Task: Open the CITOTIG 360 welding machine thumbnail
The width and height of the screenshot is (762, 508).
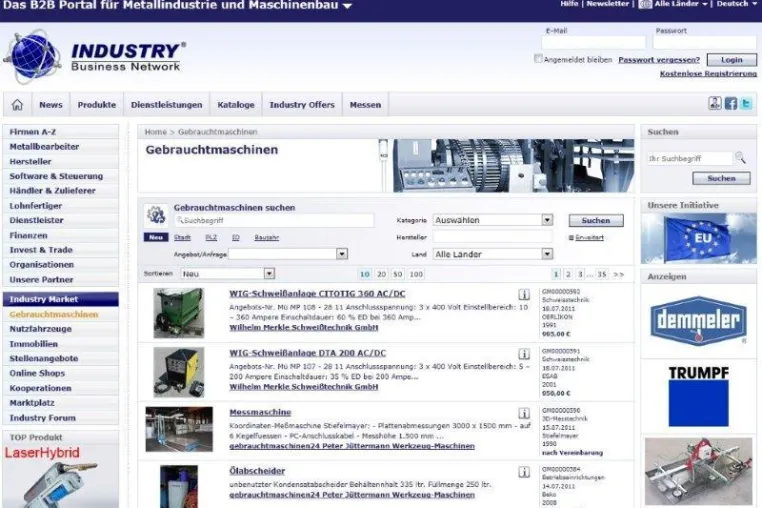Action: [178, 313]
